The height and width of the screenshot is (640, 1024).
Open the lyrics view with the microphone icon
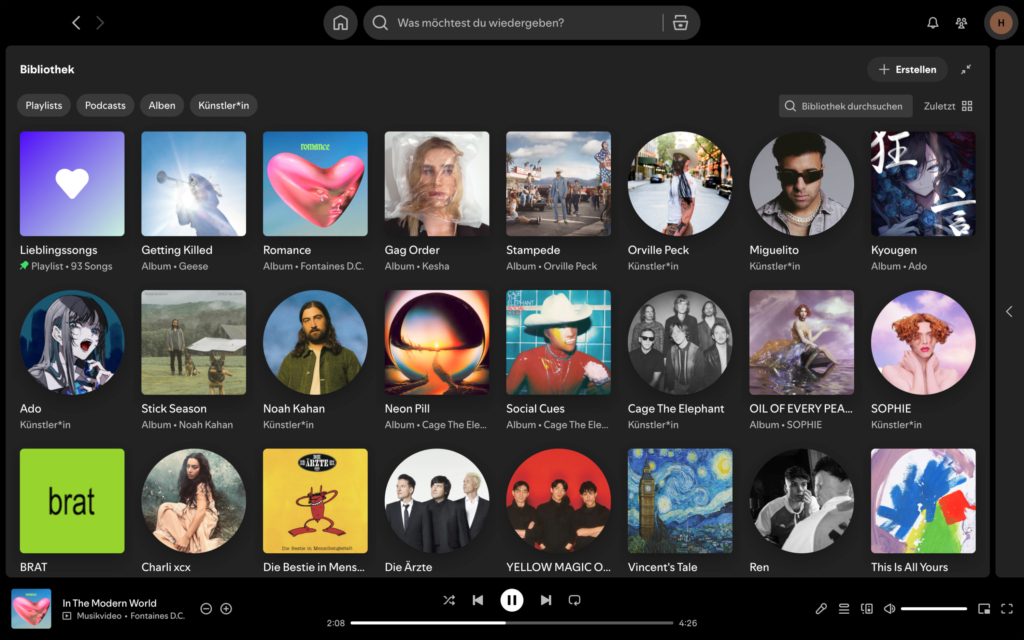[x=822, y=608]
